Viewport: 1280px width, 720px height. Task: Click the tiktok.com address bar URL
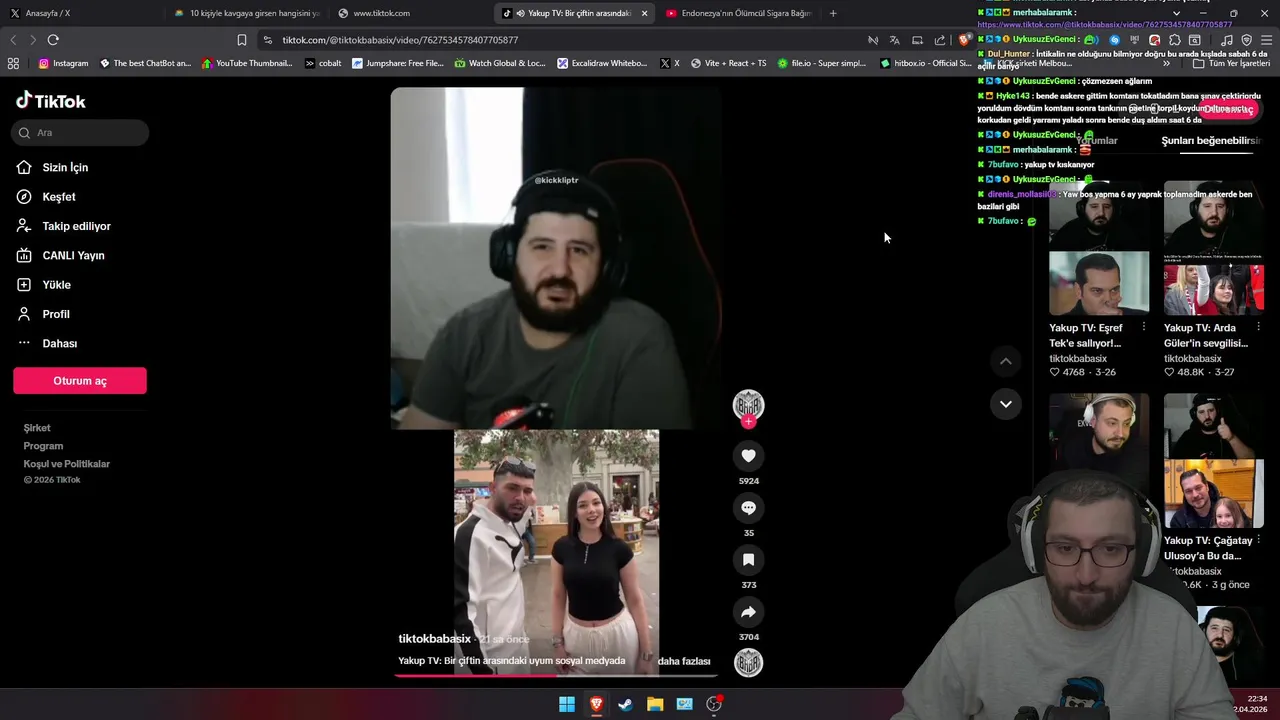click(400, 40)
